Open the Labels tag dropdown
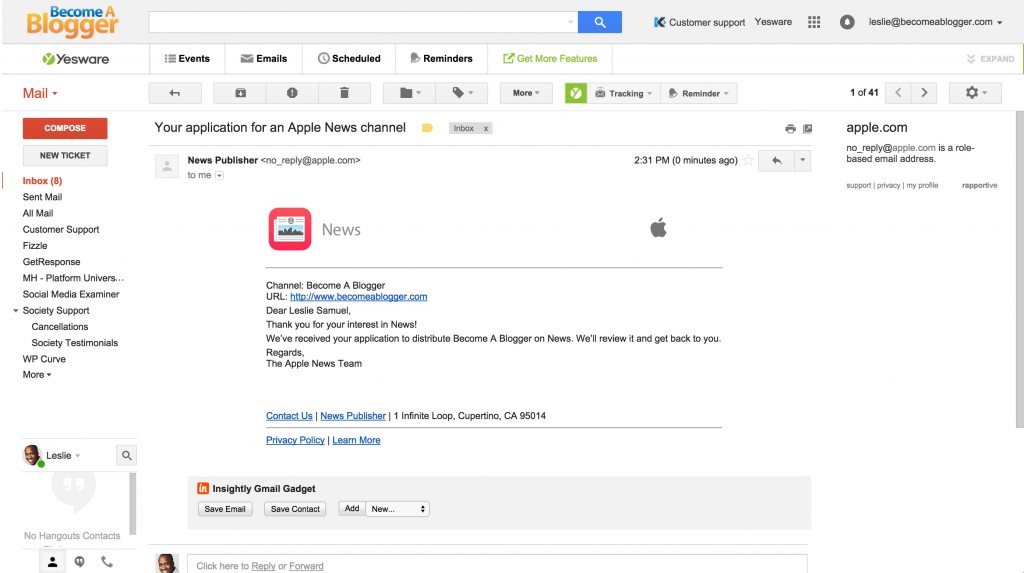 coord(462,93)
